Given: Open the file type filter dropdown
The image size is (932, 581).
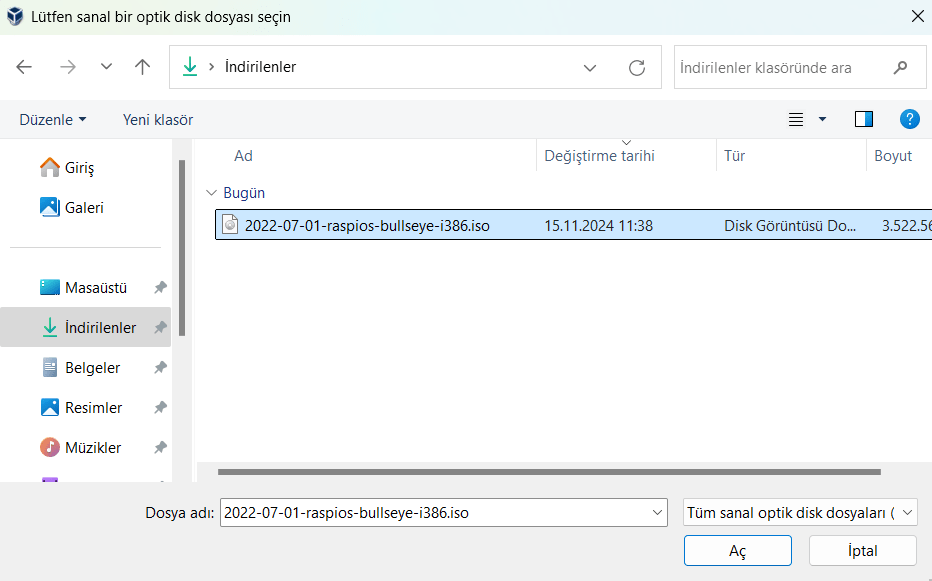Looking at the screenshot, I should coord(799,513).
